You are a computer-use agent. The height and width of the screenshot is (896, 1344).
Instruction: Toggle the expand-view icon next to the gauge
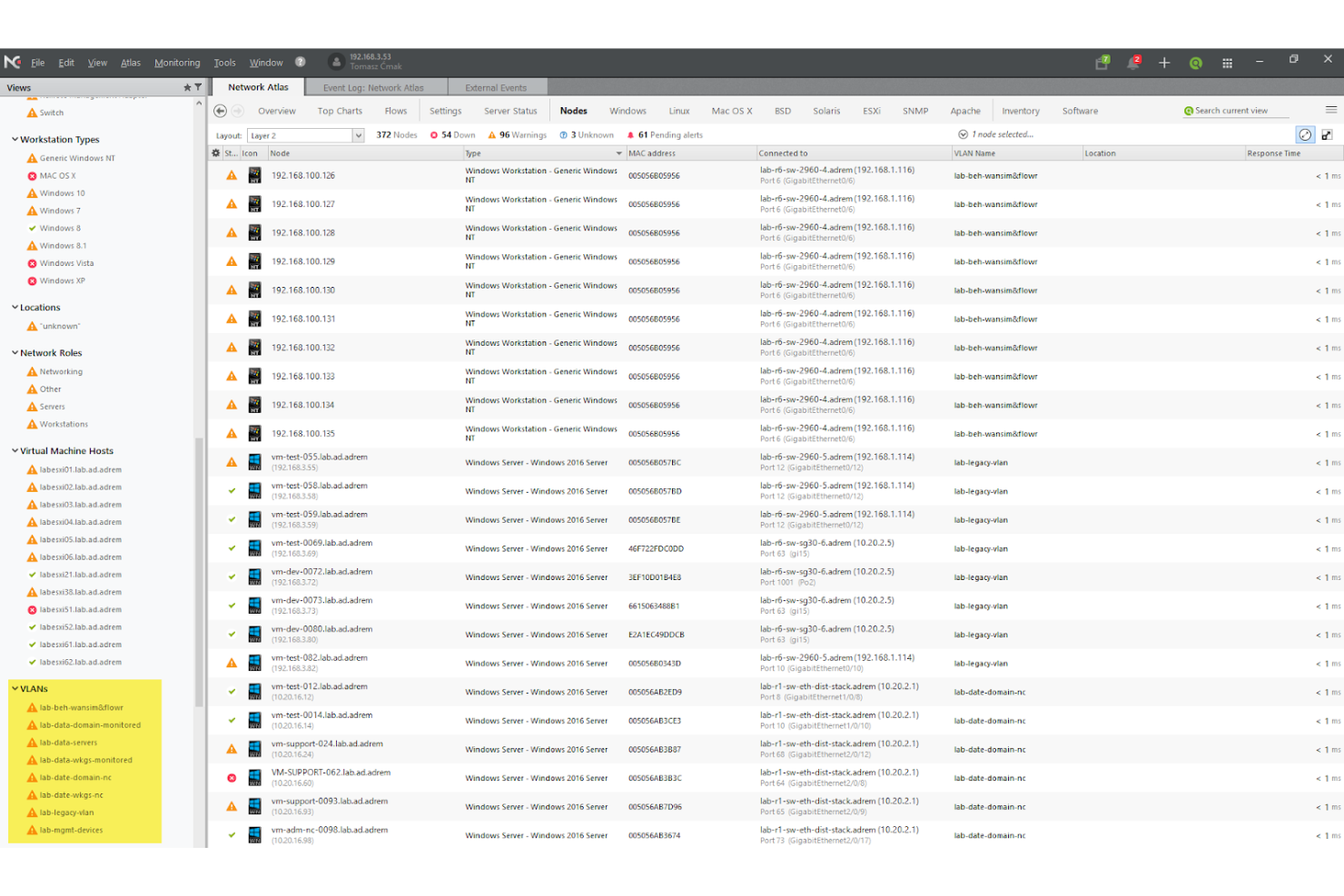coord(1327,134)
